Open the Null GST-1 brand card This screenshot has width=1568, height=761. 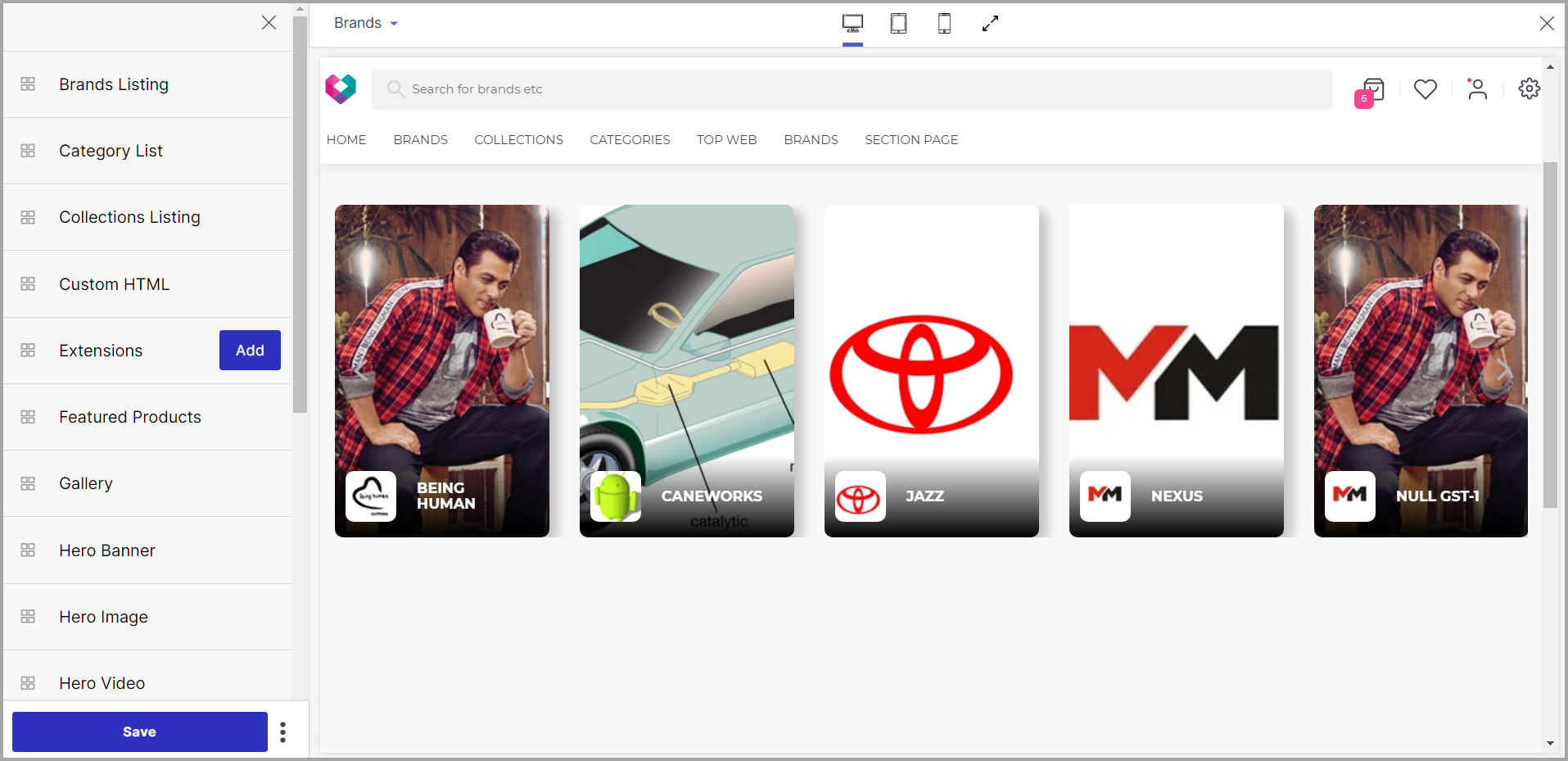[x=1421, y=371]
